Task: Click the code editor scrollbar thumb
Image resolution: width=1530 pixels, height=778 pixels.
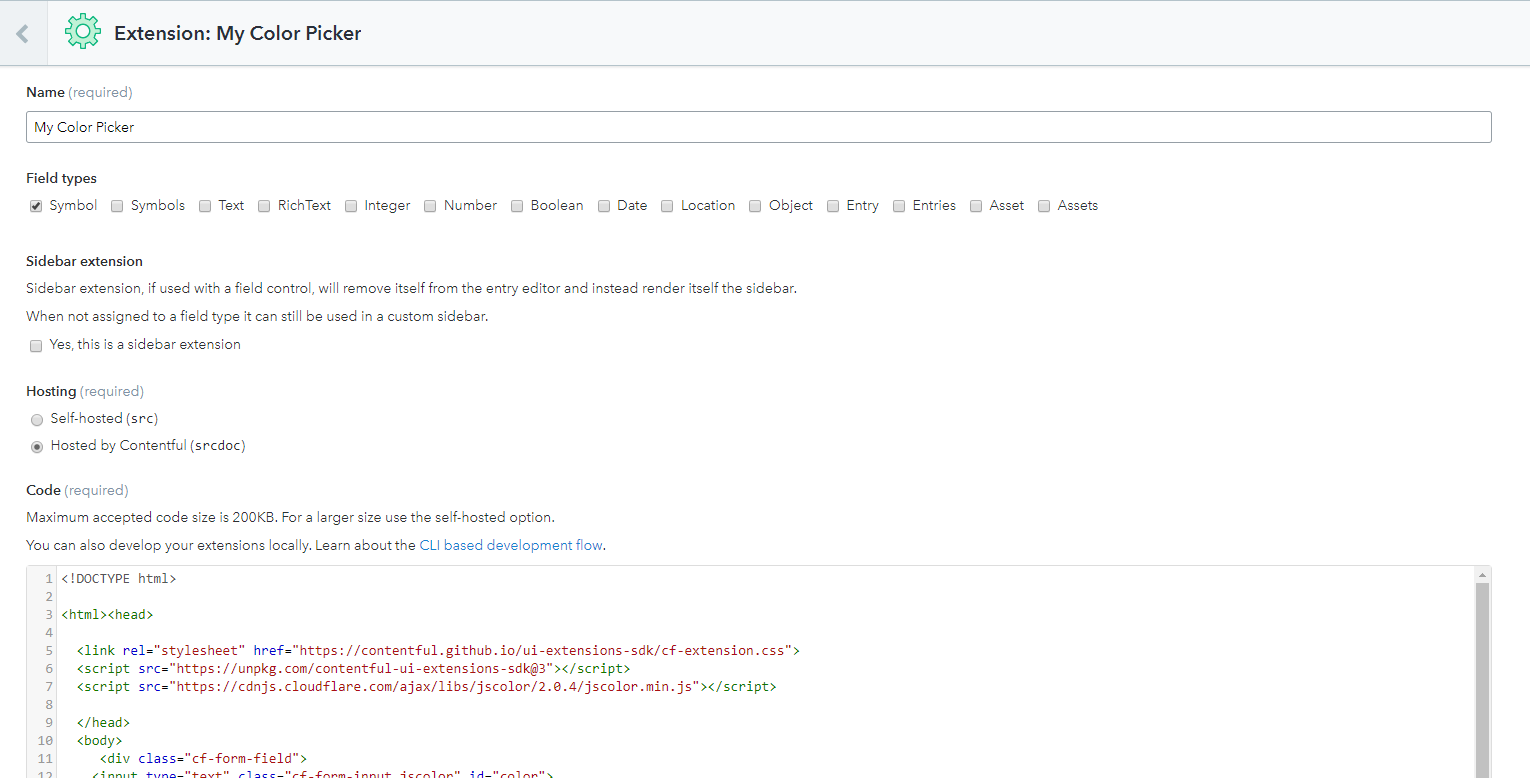Action: pyautogui.click(x=1483, y=680)
